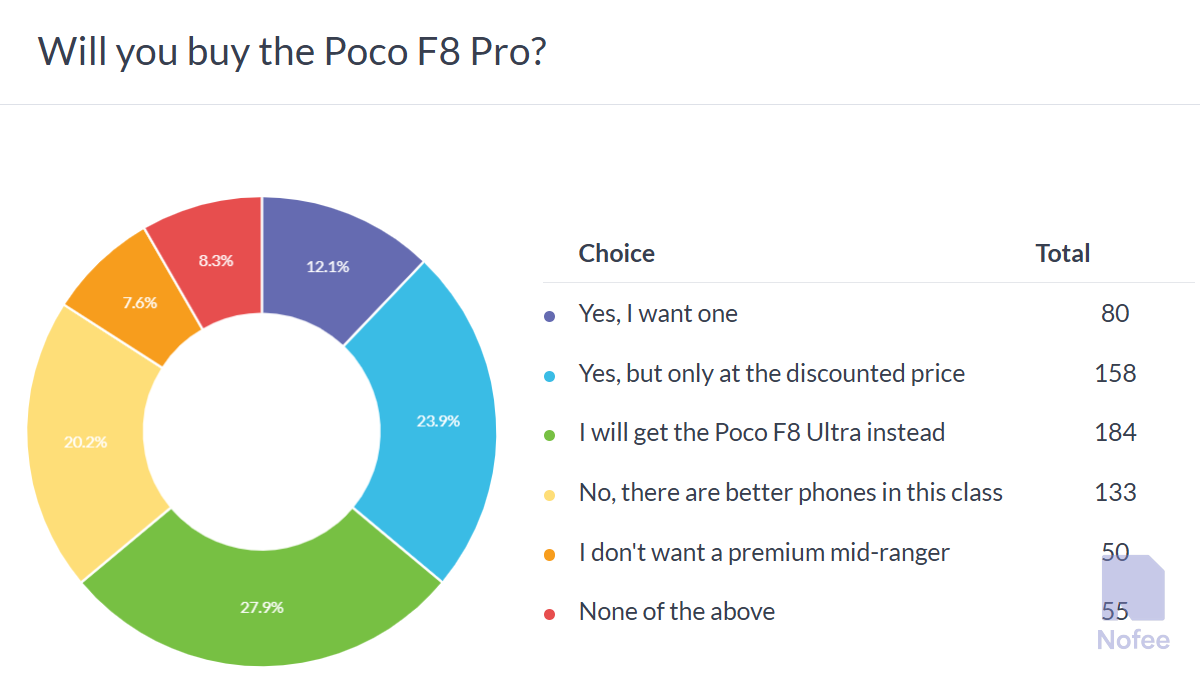Click yellow legend dot for better phones option
This screenshot has width=1200, height=680.
(549, 494)
